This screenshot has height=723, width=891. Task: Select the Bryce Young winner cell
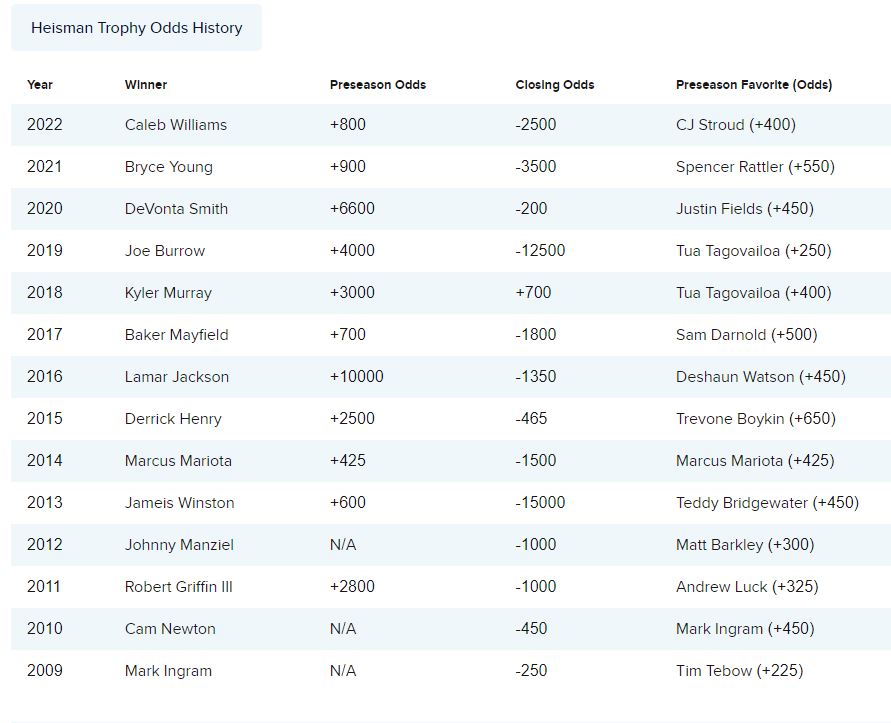[x=169, y=167]
